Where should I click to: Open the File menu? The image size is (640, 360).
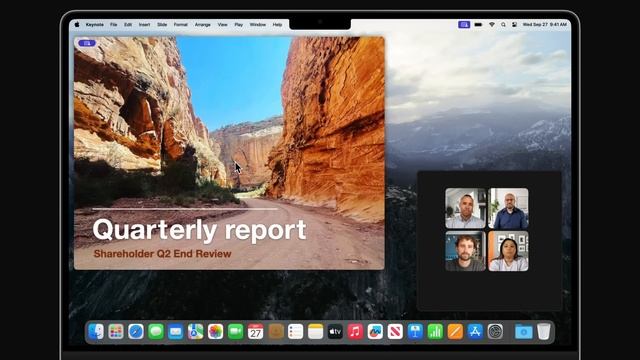click(113, 24)
